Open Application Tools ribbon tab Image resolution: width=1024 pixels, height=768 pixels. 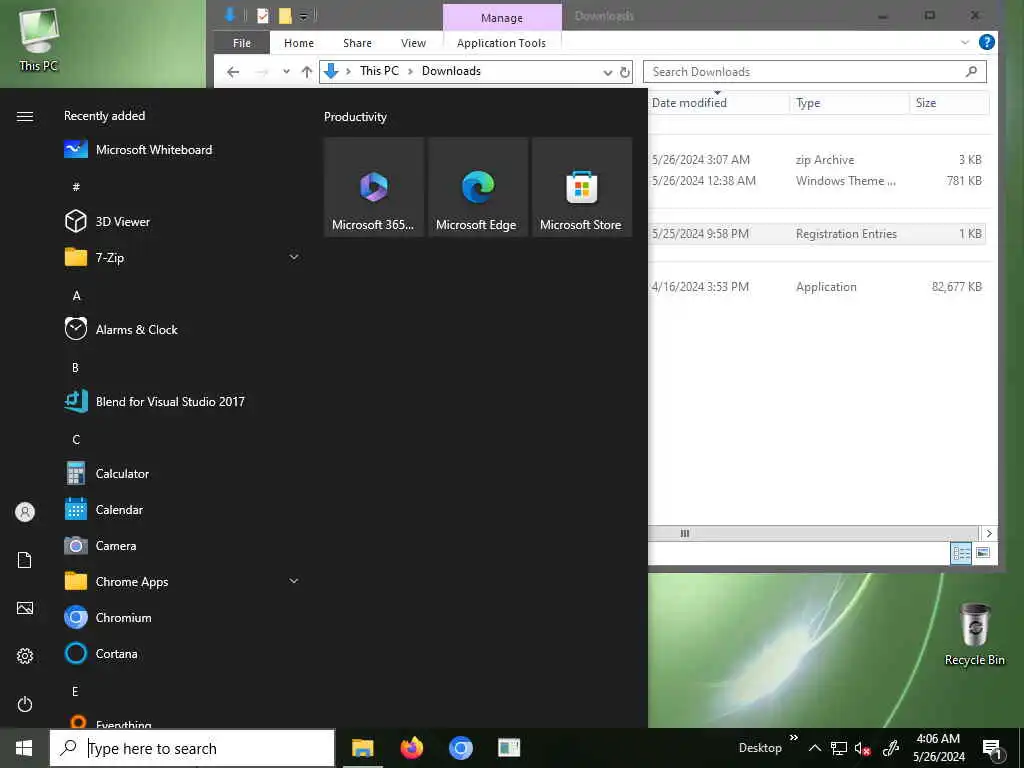click(502, 42)
